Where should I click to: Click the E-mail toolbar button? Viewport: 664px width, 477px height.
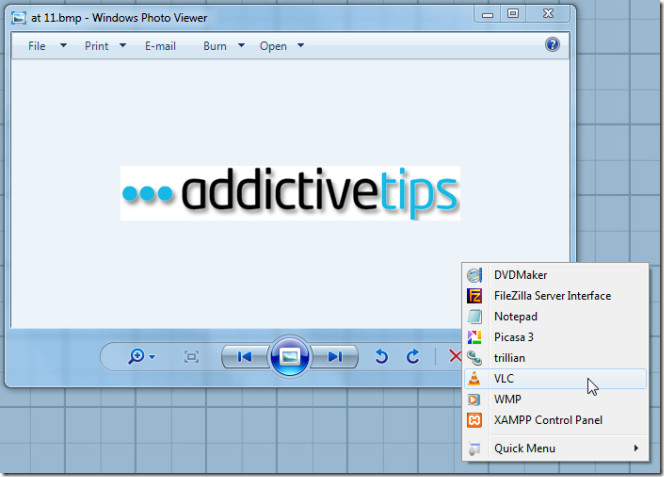pos(160,46)
